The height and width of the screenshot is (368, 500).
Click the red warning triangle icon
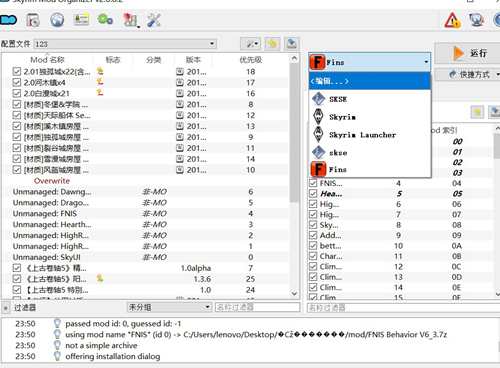[x=452, y=20]
